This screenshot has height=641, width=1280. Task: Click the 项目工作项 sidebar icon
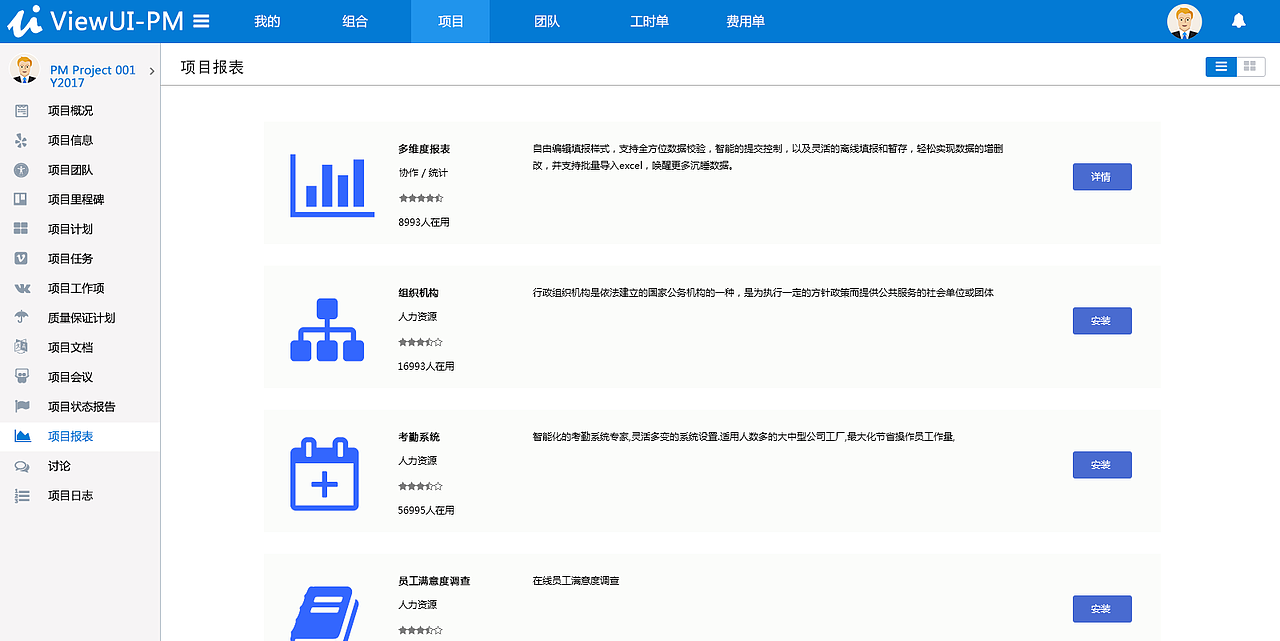click(x=22, y=288)
